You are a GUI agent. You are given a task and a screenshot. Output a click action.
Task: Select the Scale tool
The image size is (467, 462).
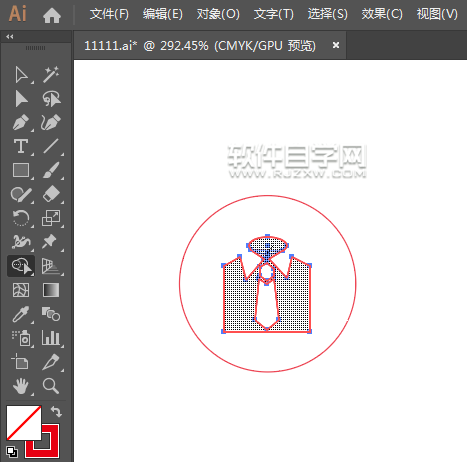pyautogui.click(x=51, y=218)
